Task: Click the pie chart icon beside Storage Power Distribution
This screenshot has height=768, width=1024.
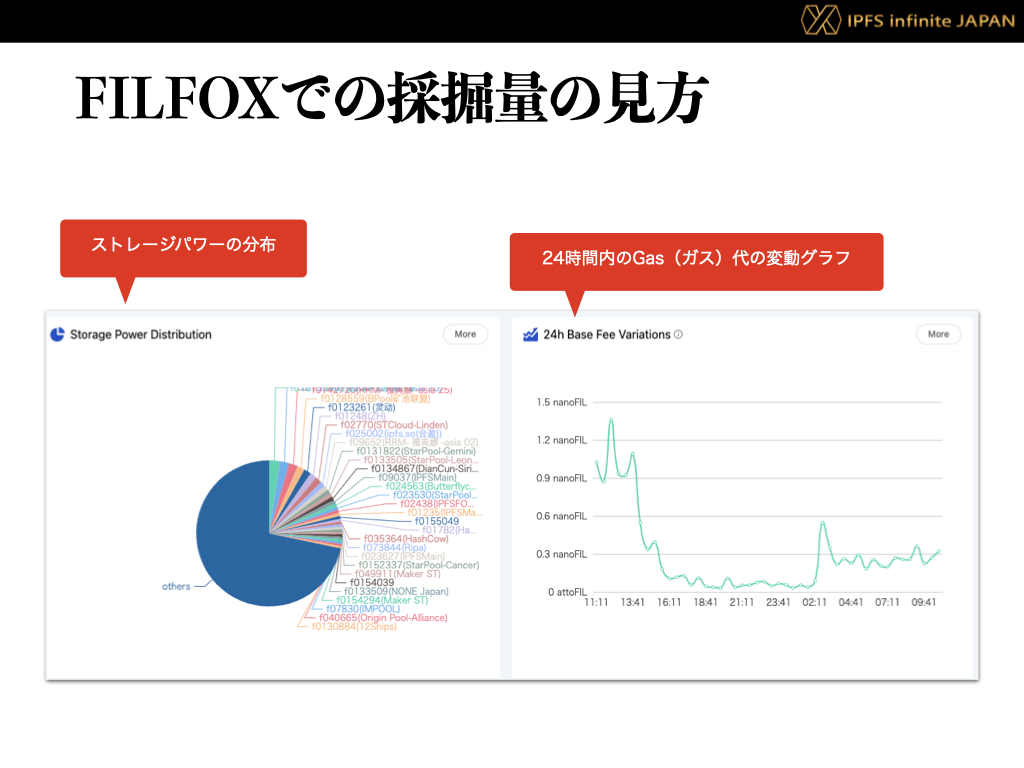Action: [57, 334]
